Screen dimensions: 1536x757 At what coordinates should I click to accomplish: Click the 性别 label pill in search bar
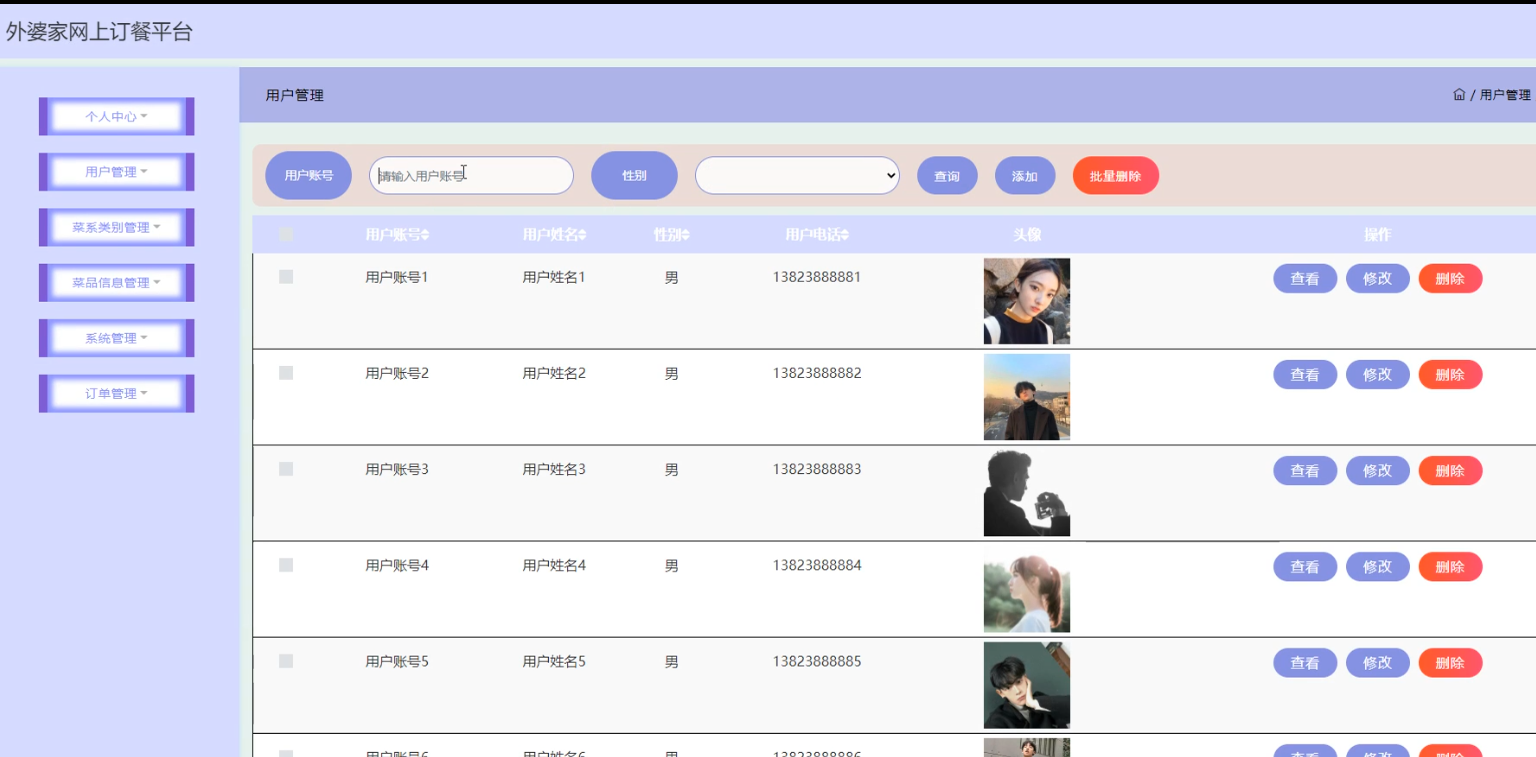(634, 175)
